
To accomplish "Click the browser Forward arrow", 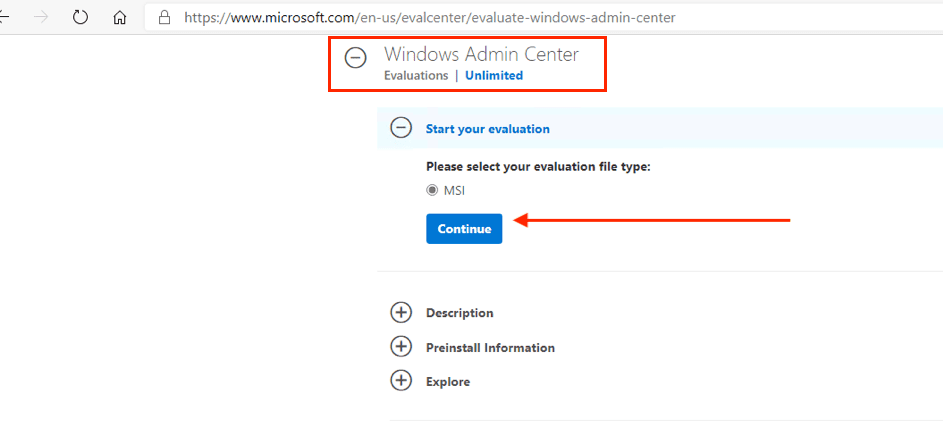I will [x=41, y=17].
